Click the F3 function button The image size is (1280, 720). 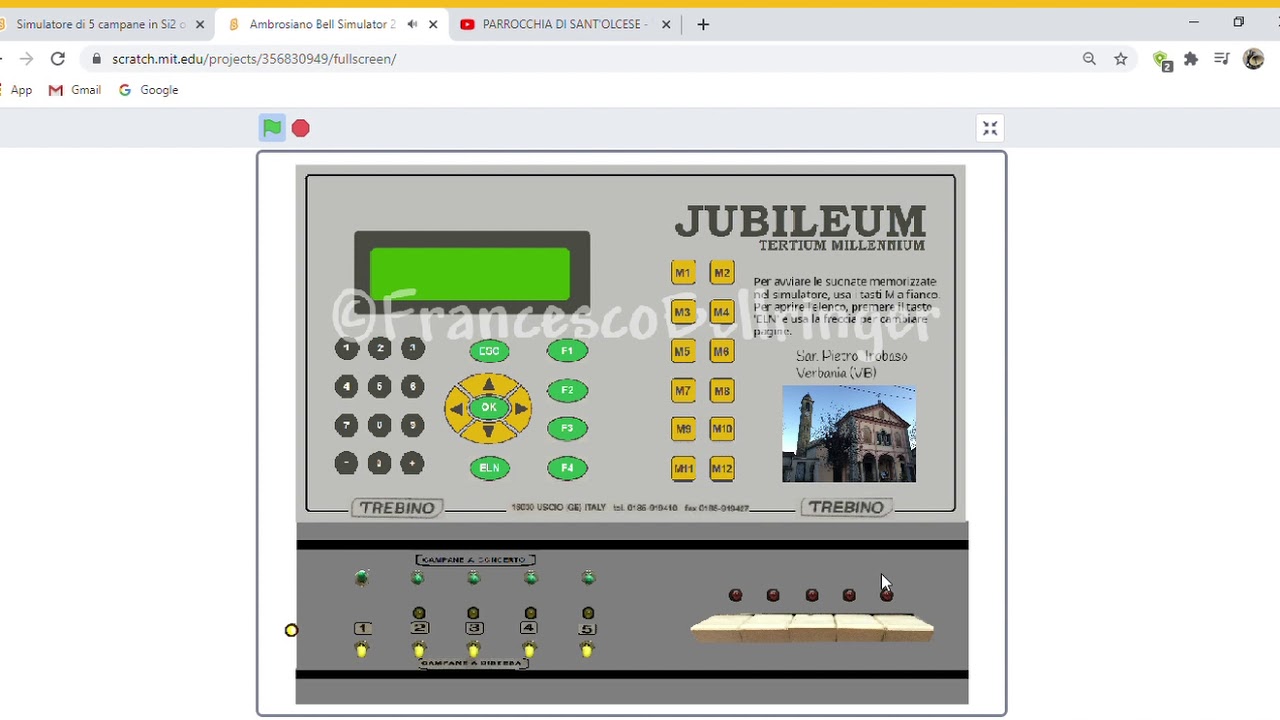(567, 428)
